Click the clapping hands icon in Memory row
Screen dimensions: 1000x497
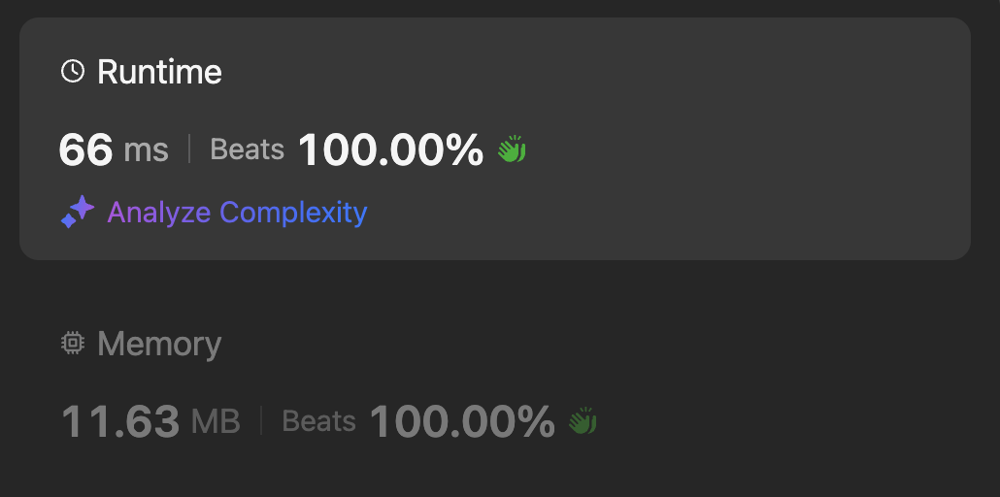(583, 421)
